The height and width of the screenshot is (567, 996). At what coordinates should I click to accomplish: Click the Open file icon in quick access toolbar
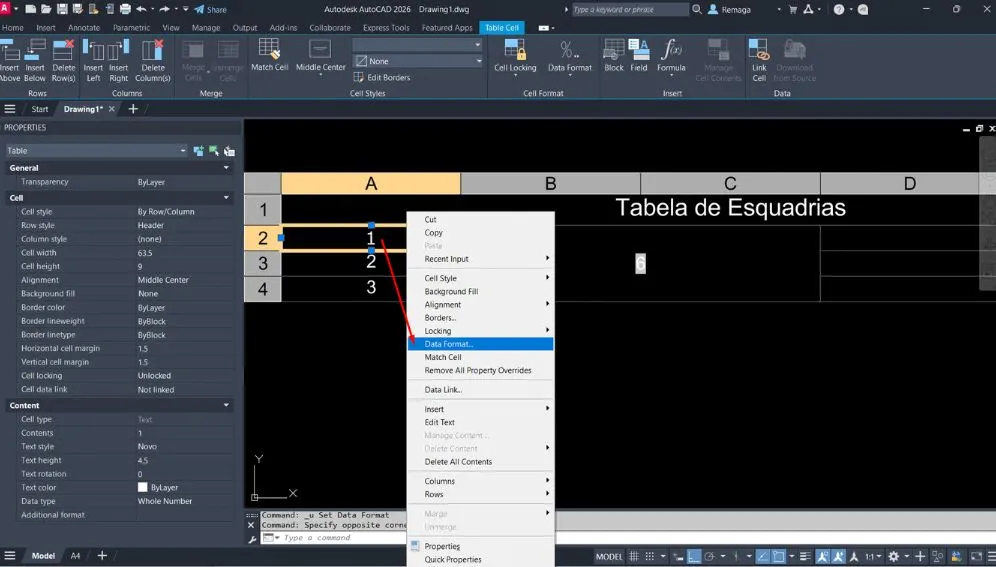click(46, 9)
